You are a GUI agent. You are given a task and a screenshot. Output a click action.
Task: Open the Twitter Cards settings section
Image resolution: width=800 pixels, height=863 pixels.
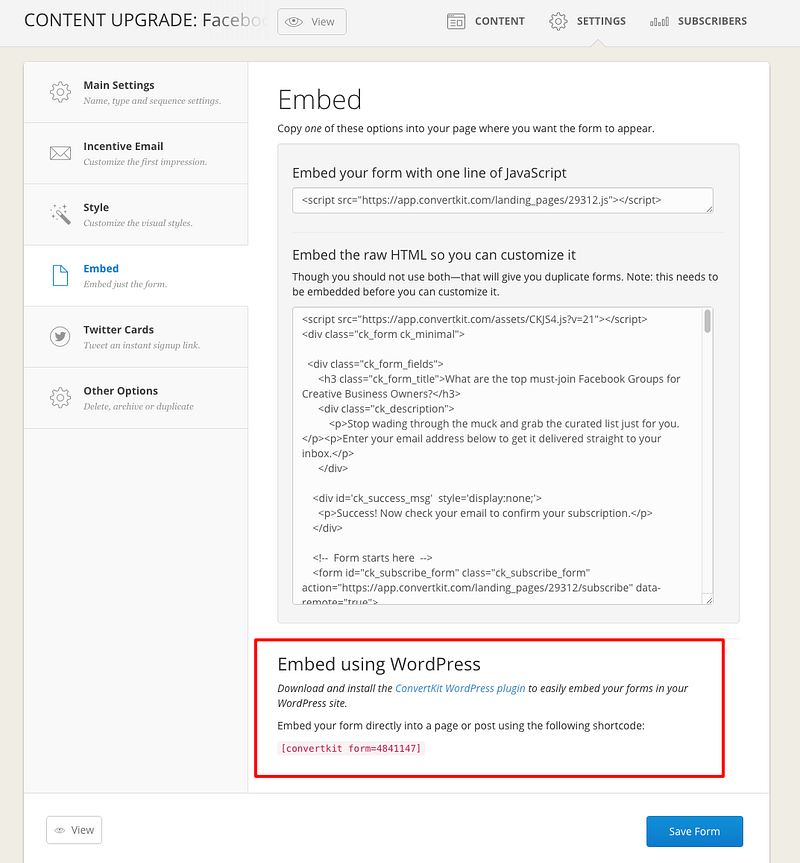[x=136, y=337]
